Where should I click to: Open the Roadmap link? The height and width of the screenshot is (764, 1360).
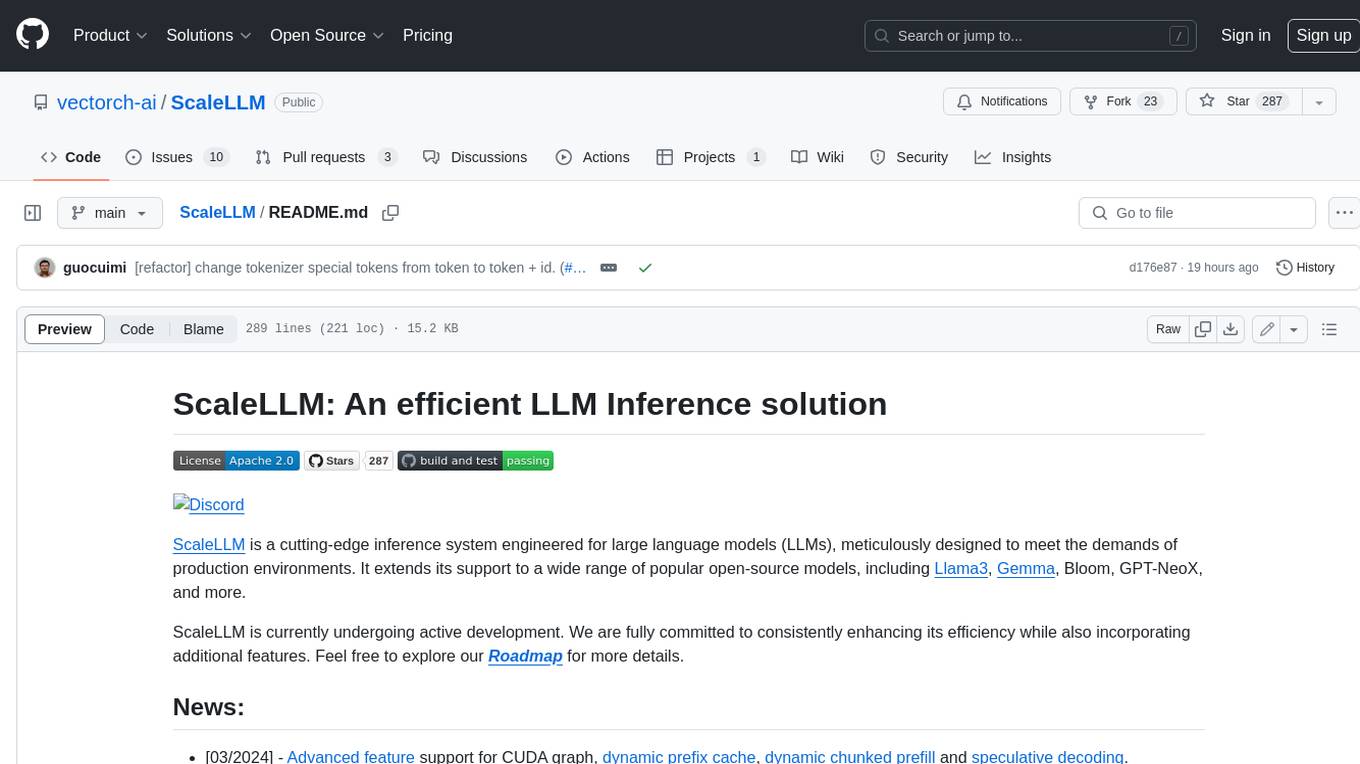point(525,656)
